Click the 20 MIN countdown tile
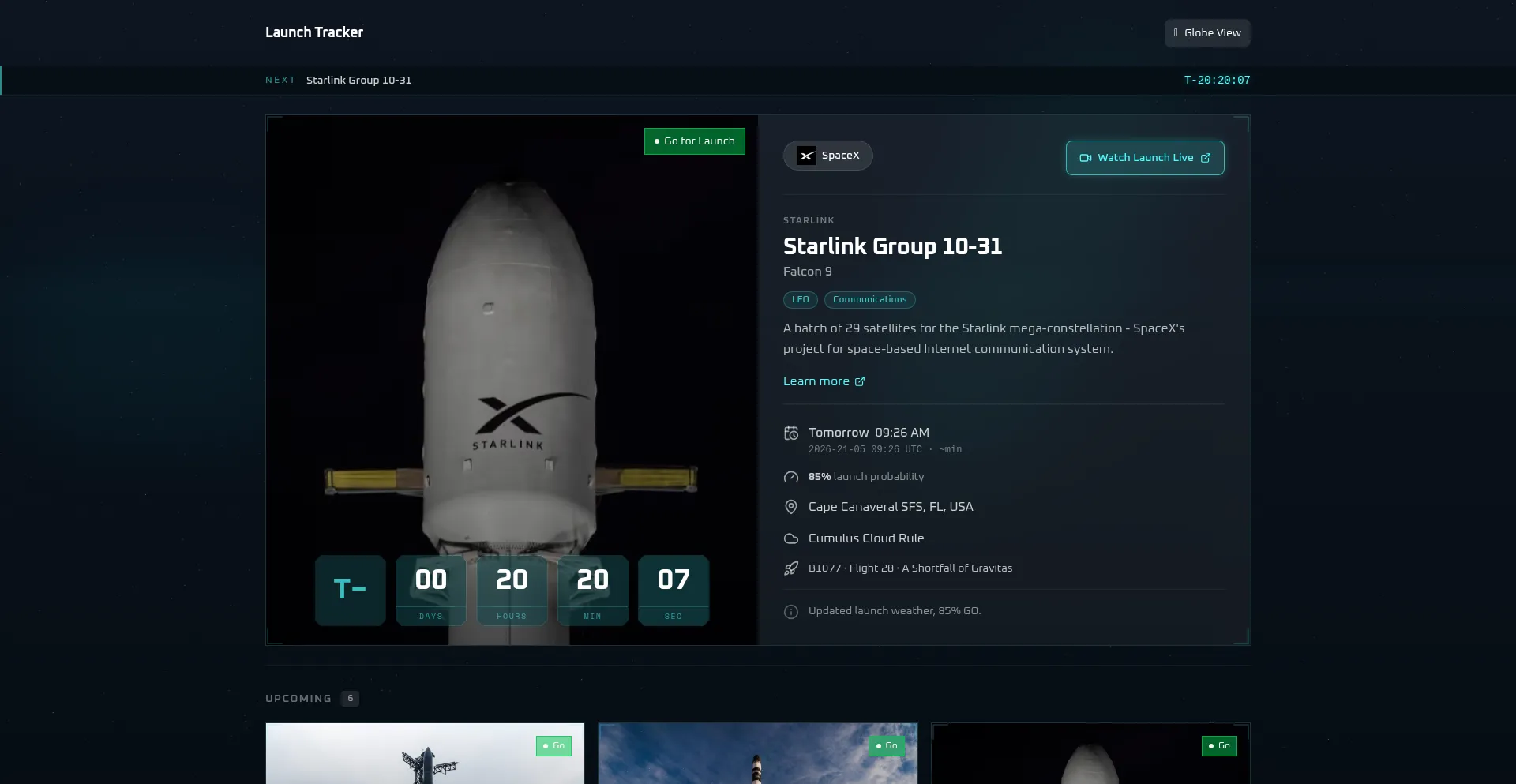 click(593, 591)
